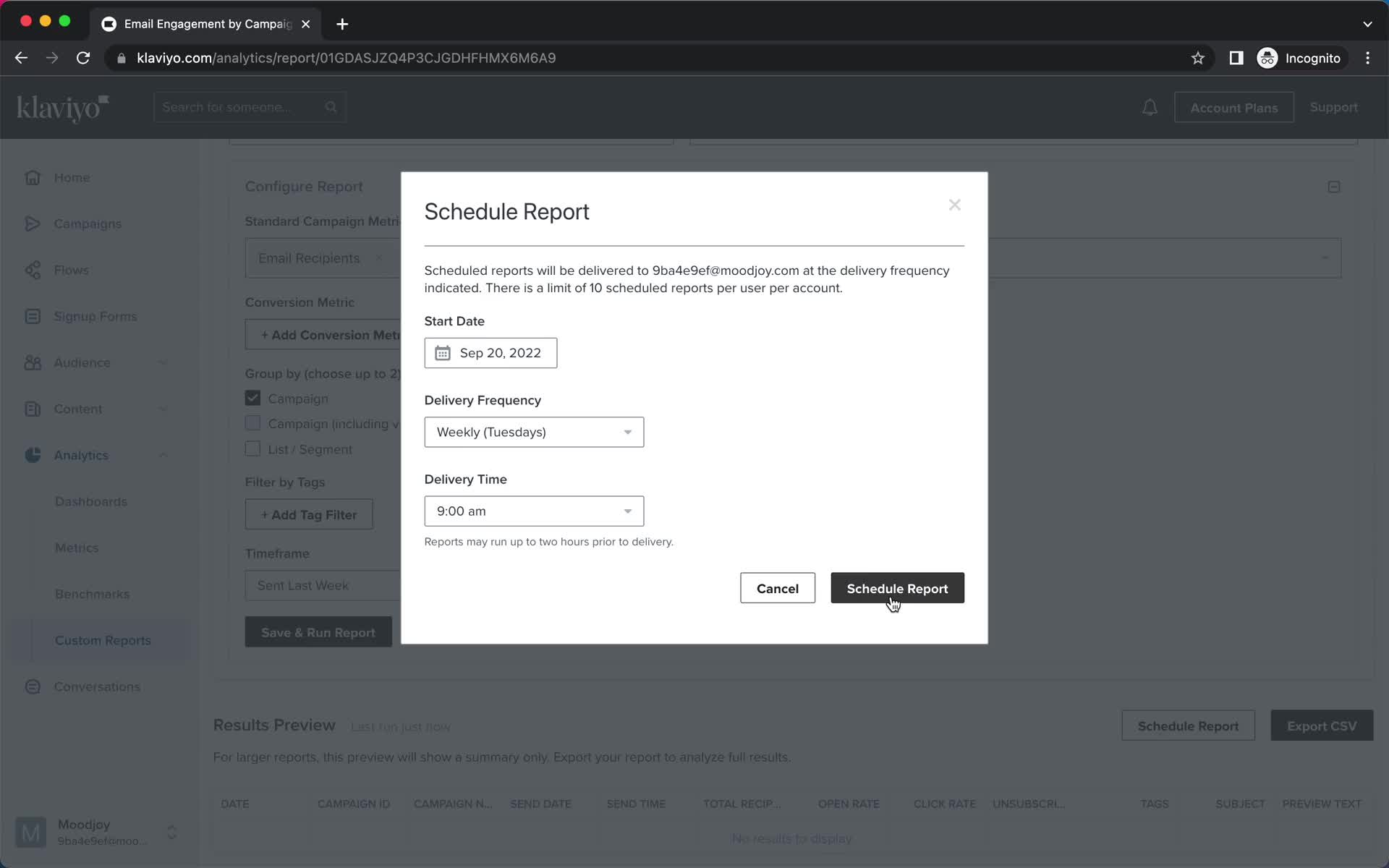Click the Audience people icon
Image resolution: width=1389 pixels, height=868 pixels.
click(33, 362)
